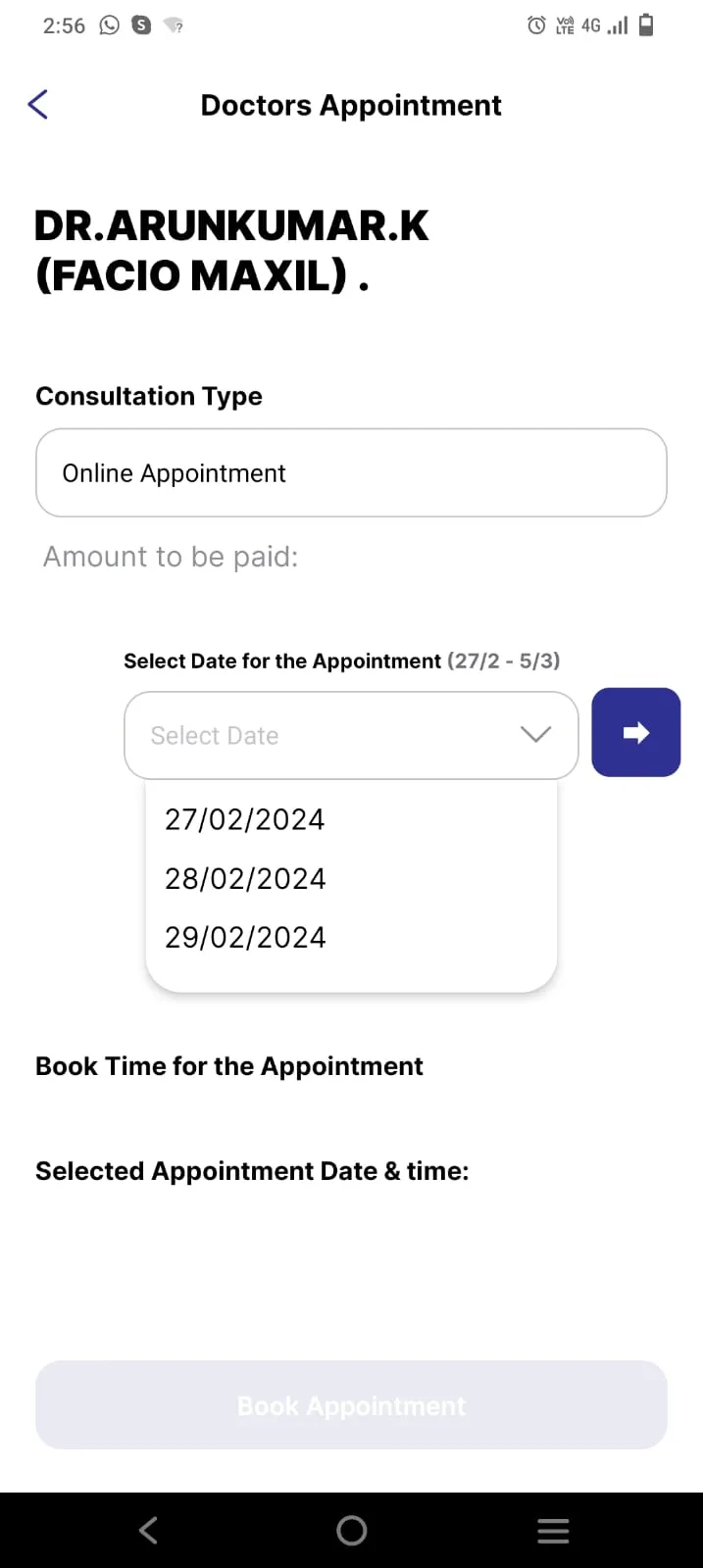The image size is (703, 1568).
Task: Tap the Book Appointment button
Action: click(351, 1404)
